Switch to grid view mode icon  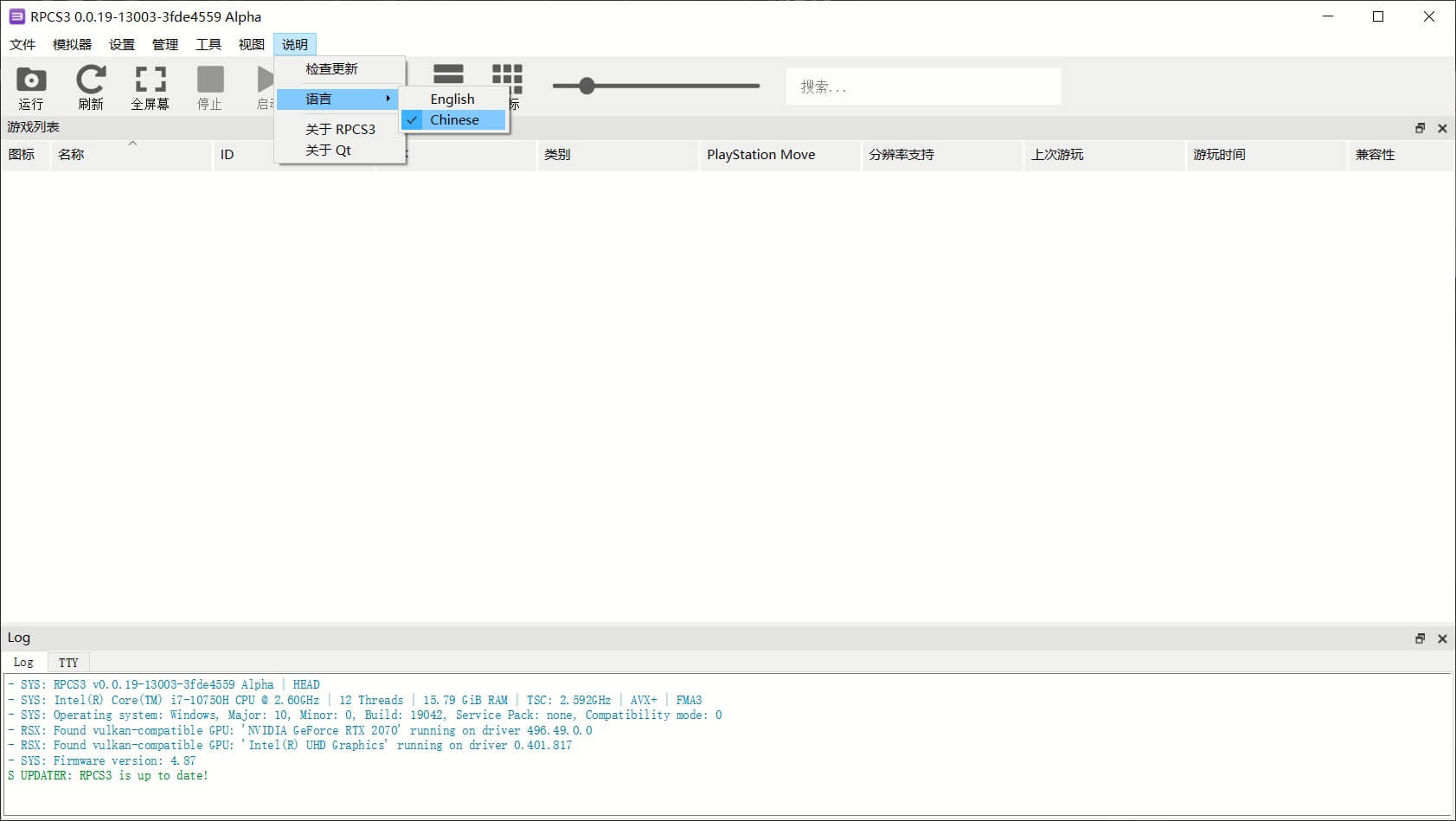pos(507,74)
